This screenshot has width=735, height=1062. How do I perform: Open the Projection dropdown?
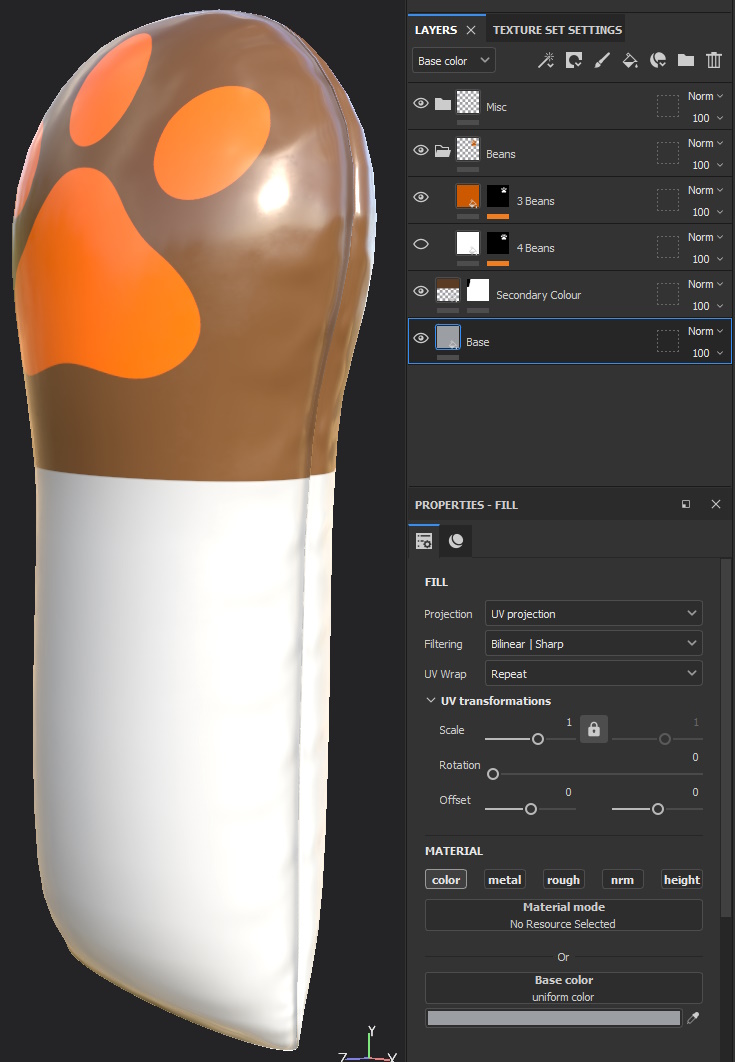[593, 614]
